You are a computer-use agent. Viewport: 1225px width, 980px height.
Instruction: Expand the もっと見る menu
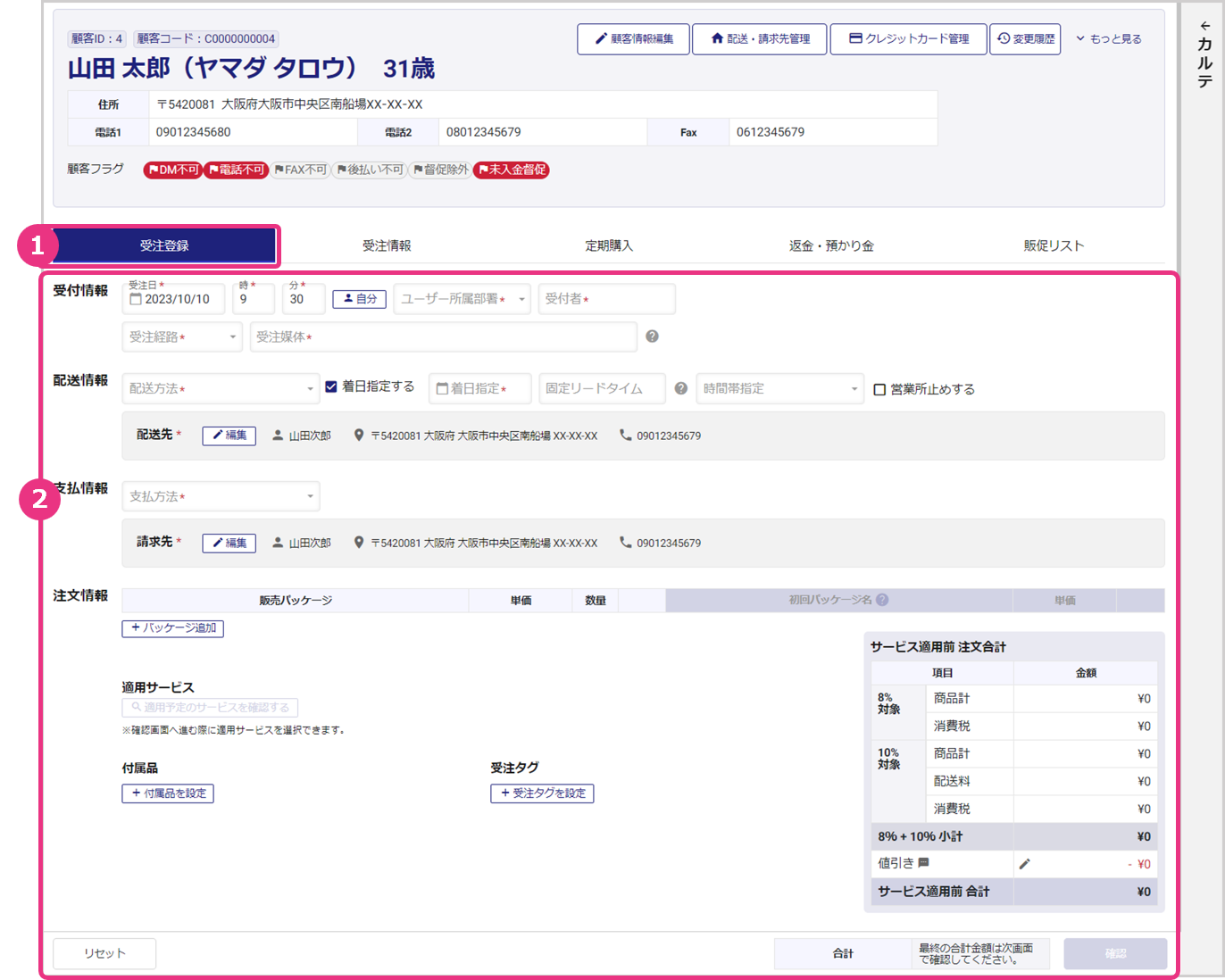pos(1108,39)
